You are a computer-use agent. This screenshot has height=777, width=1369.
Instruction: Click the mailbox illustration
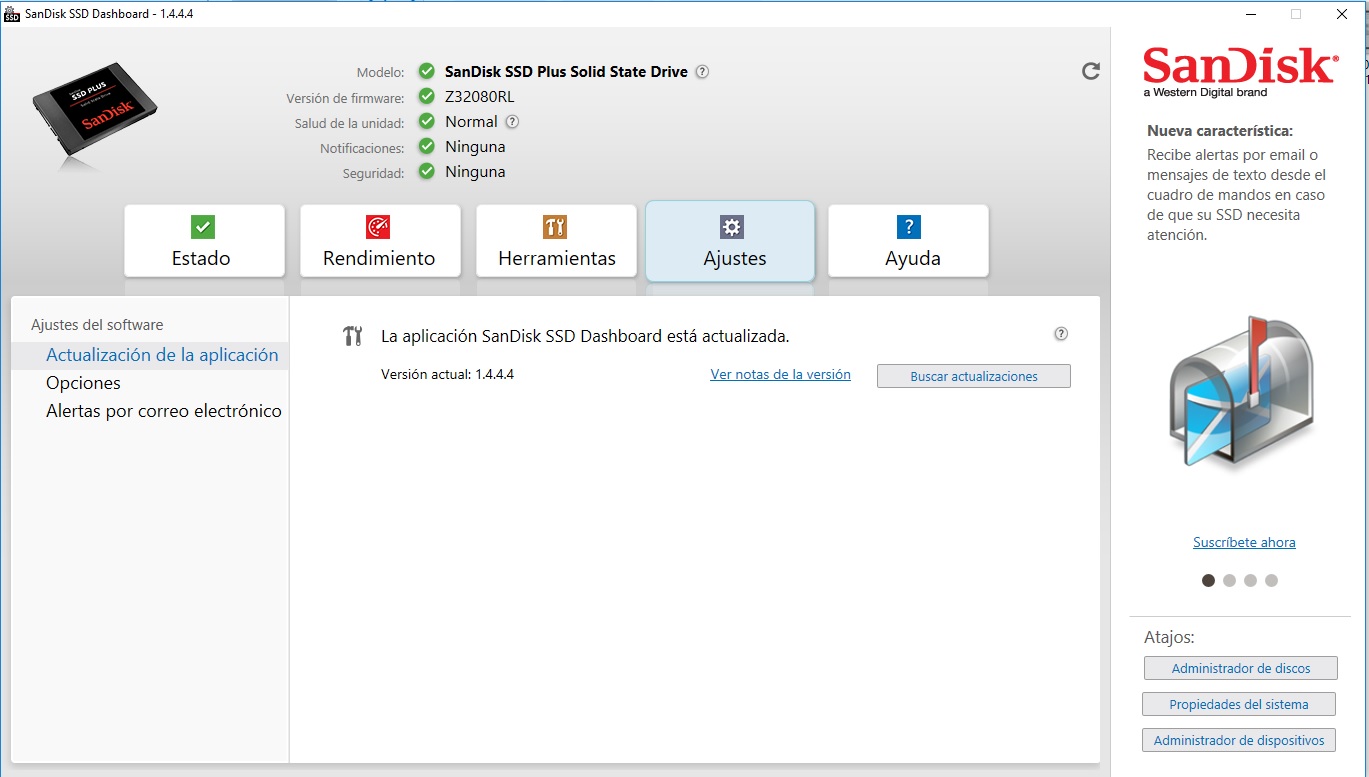coord(1239,391)
